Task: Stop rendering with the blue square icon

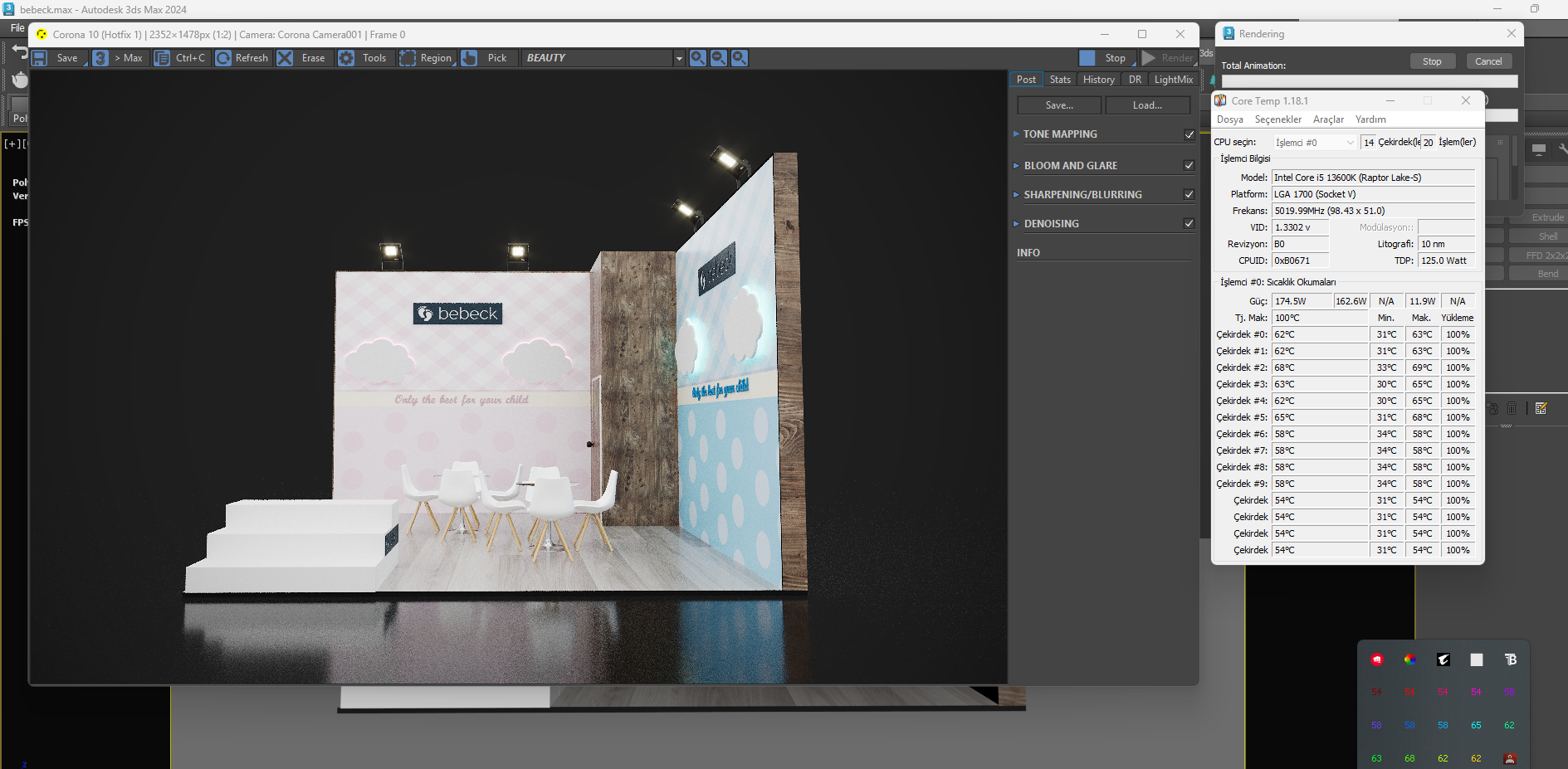Action: (1087, 58)
